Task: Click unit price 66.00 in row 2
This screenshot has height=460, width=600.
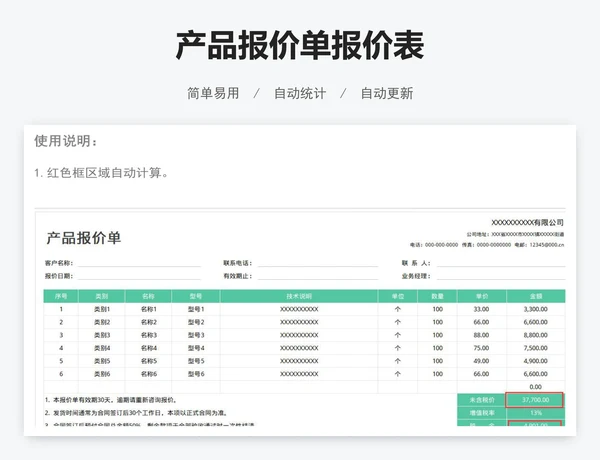Action: [x=481, y=322]
